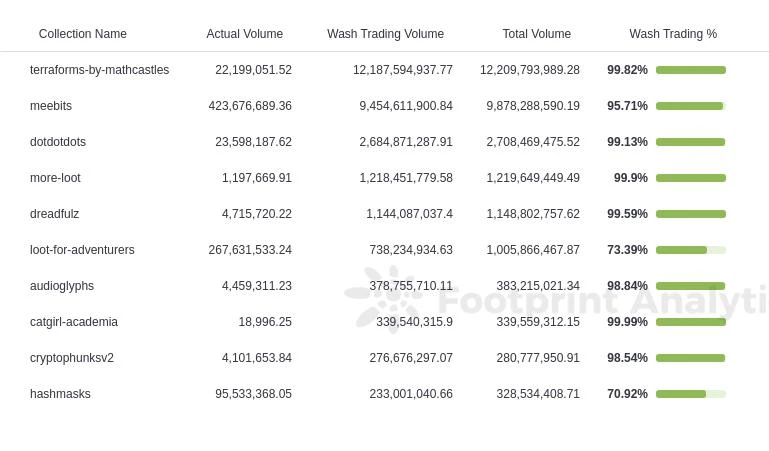Viewport: 769px width, 451px height.
Task: Click the hashmasks collection name
Action: [x=60, y=394]
